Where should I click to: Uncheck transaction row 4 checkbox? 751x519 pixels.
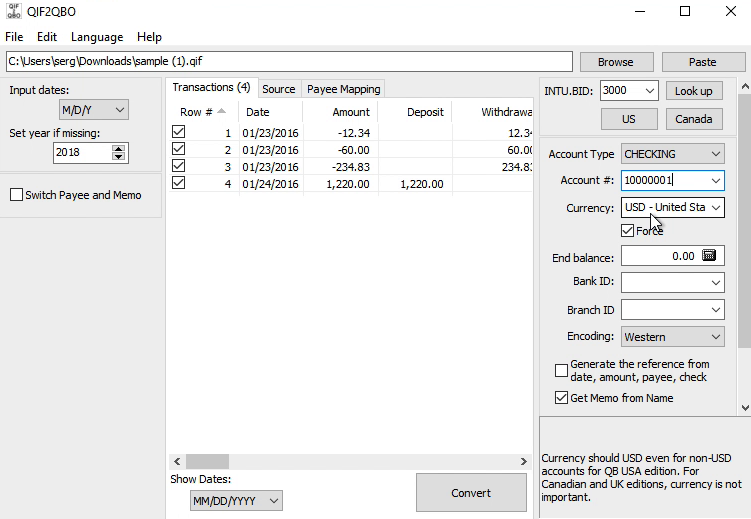(179, 183)
